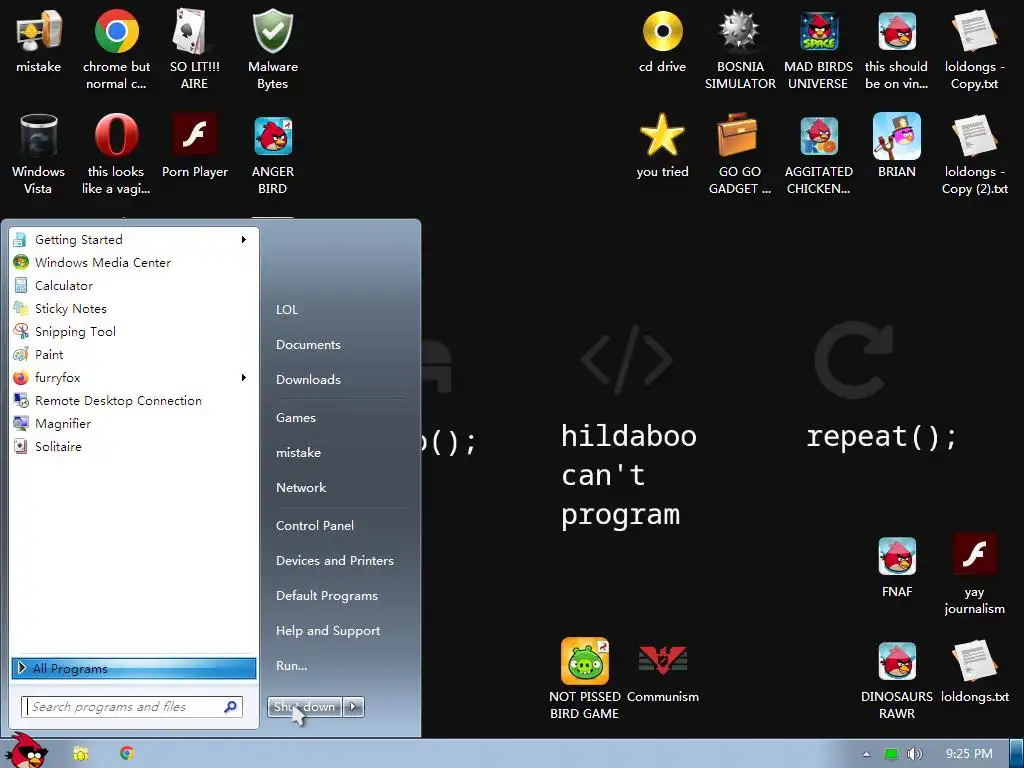The height and width of the screenshot is (768, 1024).
Task: Focus the 'Search programs and files' box
Action: [x=132, y=707]
